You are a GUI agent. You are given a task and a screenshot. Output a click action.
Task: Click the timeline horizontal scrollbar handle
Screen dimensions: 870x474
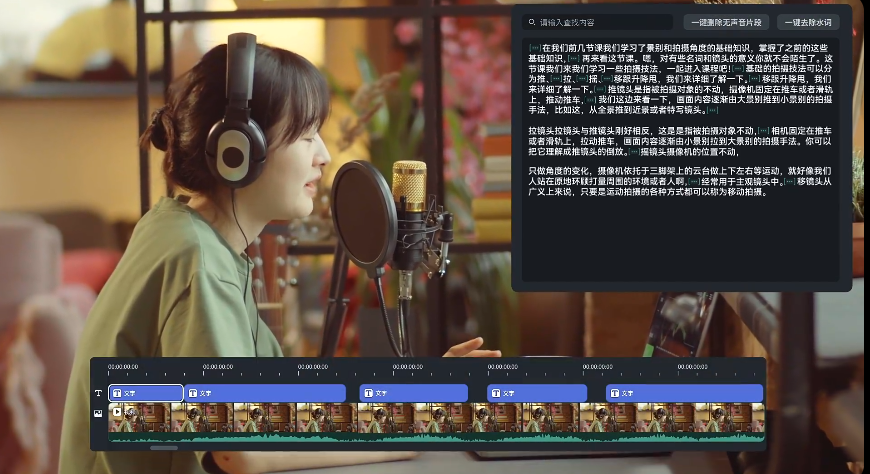[163, 448]
